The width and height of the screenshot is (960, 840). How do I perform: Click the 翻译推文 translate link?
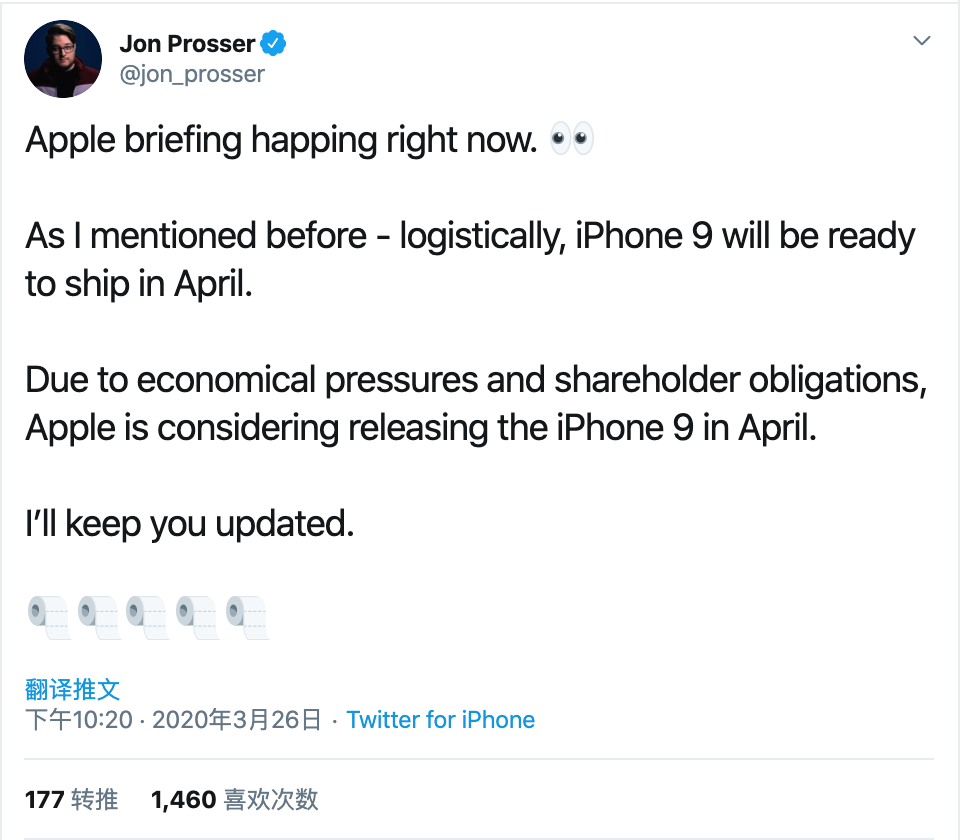(x=70, y=690)
